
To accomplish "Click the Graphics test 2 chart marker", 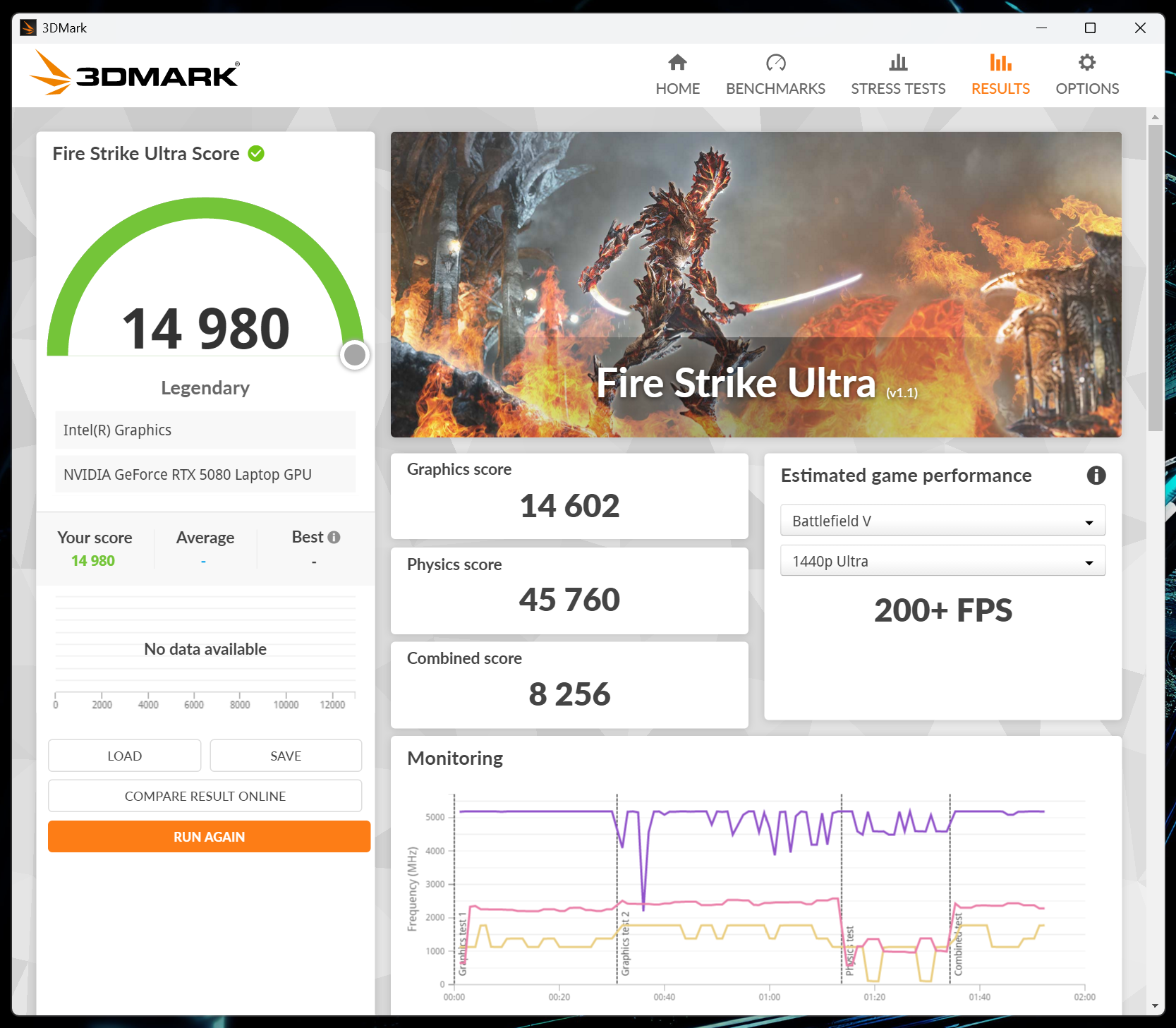I will click(625, 943).
